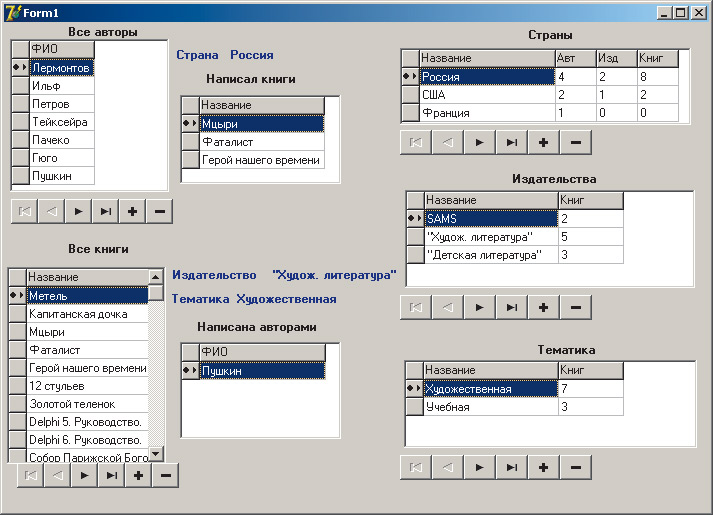
Task: Delete topic with minus button under Тематика
Action: point(576,467)
